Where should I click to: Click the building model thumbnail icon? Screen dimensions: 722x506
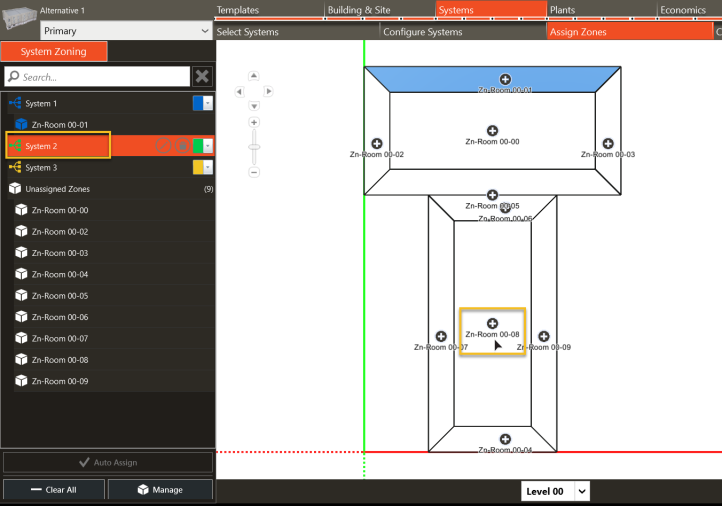coord(19,17)
